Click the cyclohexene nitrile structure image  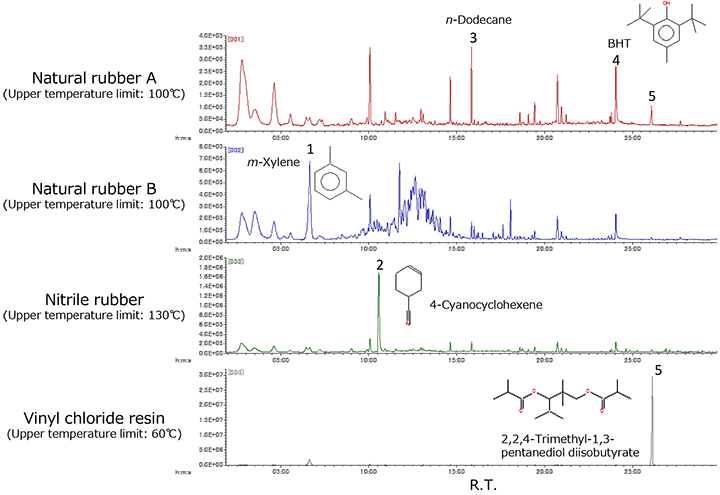pyautogui.click(x=408, y=294)
